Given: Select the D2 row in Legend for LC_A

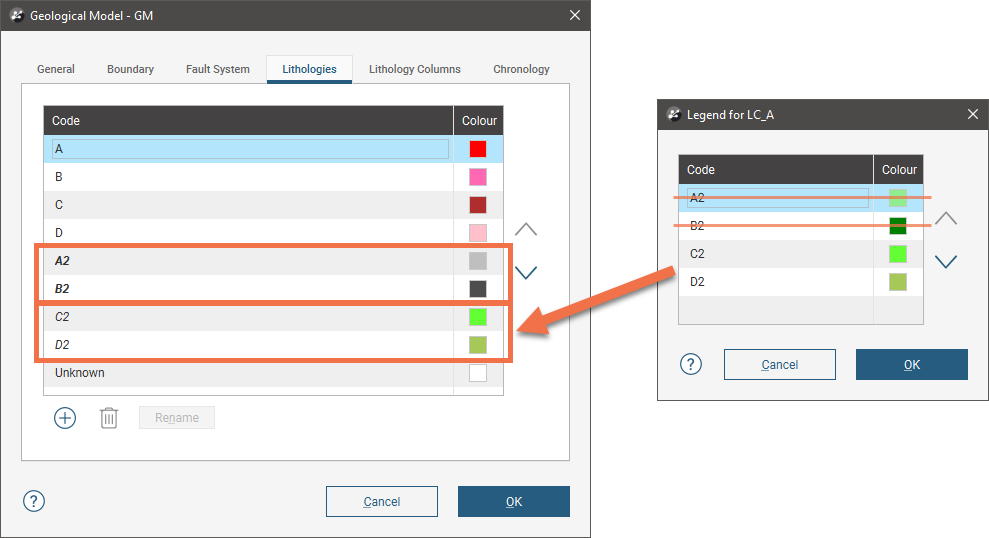Looking at the screenshot, I should 801,282.
